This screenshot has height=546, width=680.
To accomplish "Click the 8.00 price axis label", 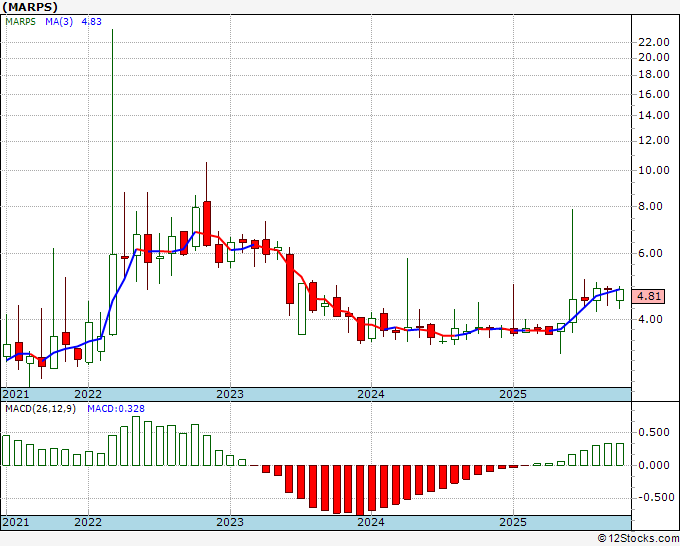I will click(x=651, y=206).
